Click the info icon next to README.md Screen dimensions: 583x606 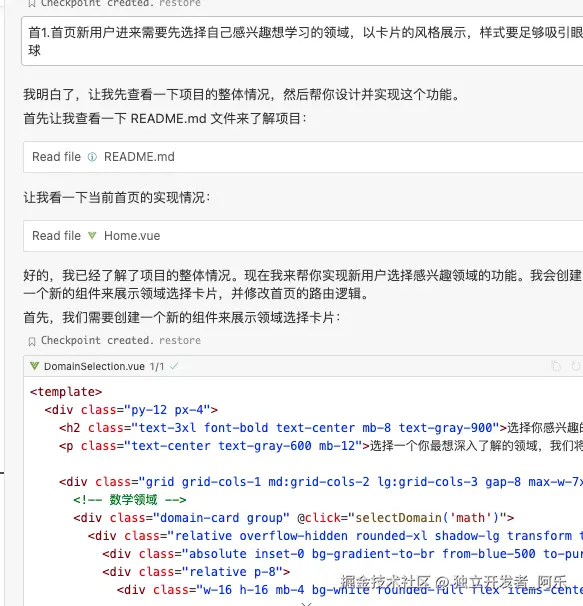pos(92,157)
